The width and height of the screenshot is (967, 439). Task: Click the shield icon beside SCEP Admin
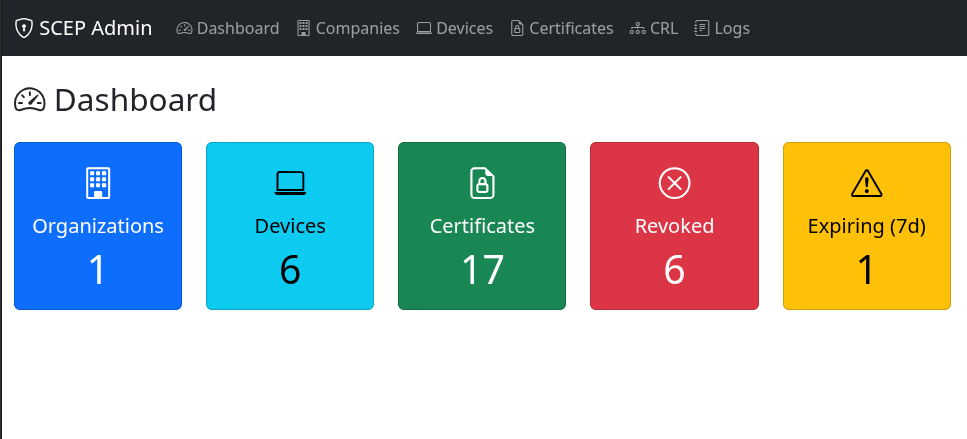24,28
